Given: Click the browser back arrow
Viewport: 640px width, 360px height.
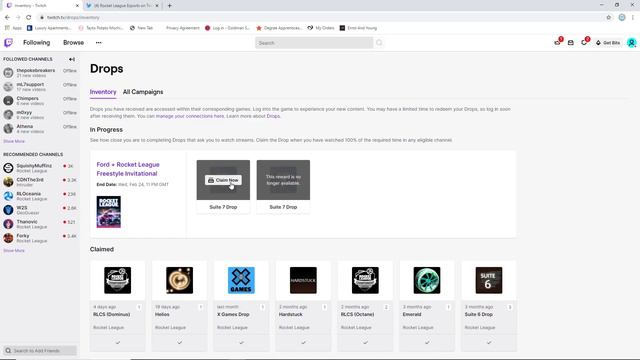Looking at the screenshot, I should [7, 18].
